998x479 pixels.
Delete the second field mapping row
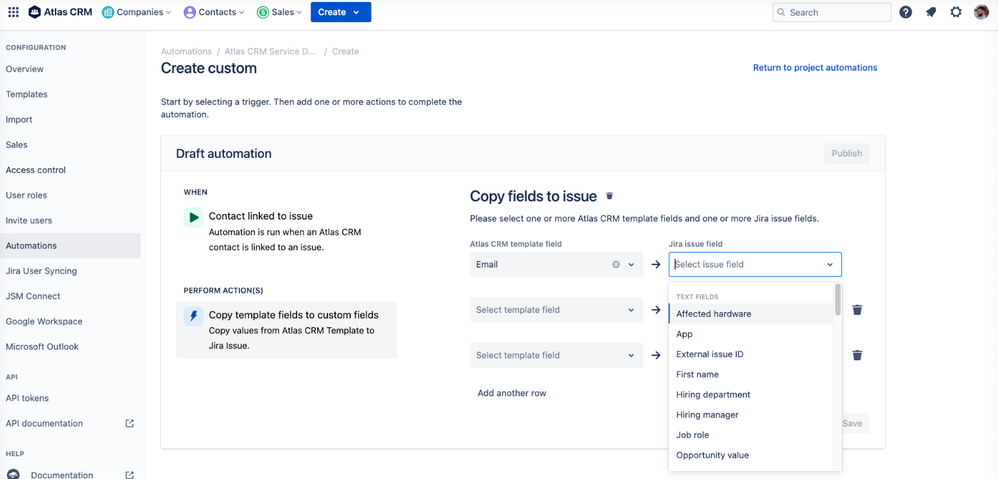[857, 310]
